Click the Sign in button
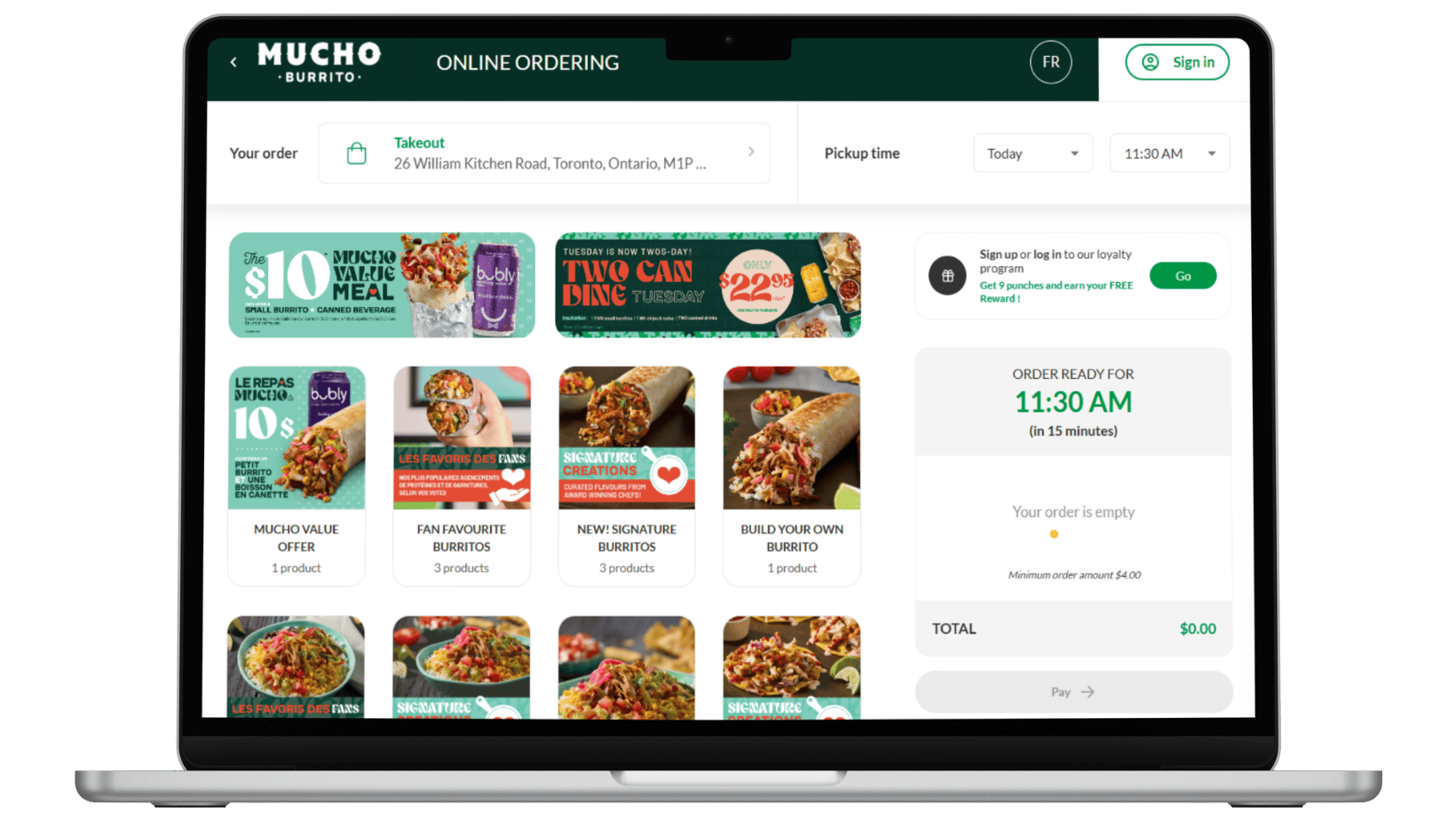Screen dimensions: 1456x820 point(1177,62)
